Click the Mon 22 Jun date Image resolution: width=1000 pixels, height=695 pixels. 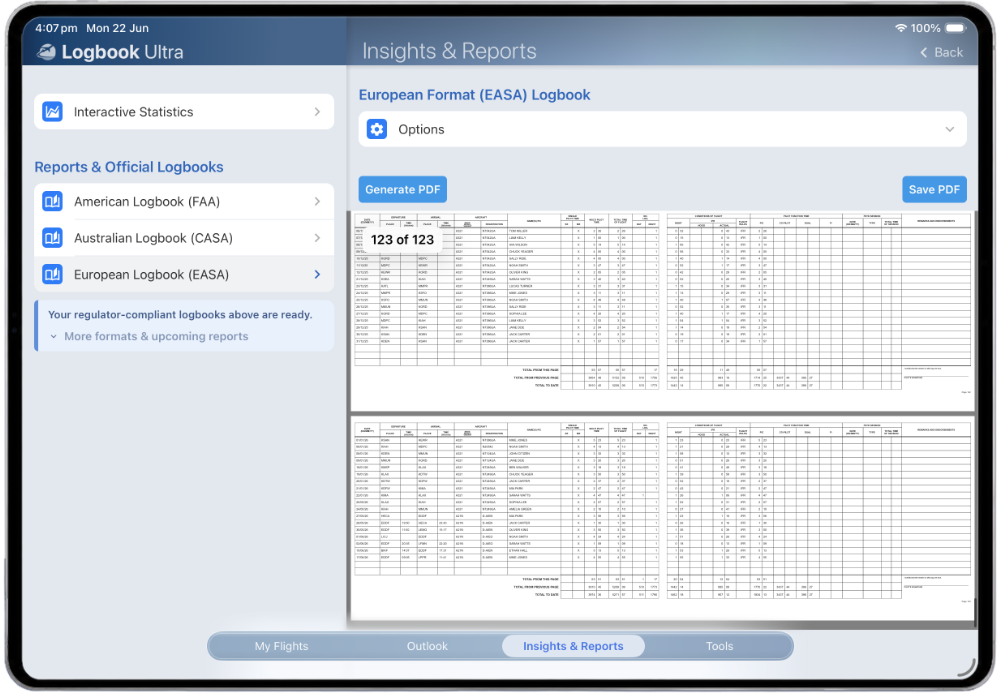117,28
